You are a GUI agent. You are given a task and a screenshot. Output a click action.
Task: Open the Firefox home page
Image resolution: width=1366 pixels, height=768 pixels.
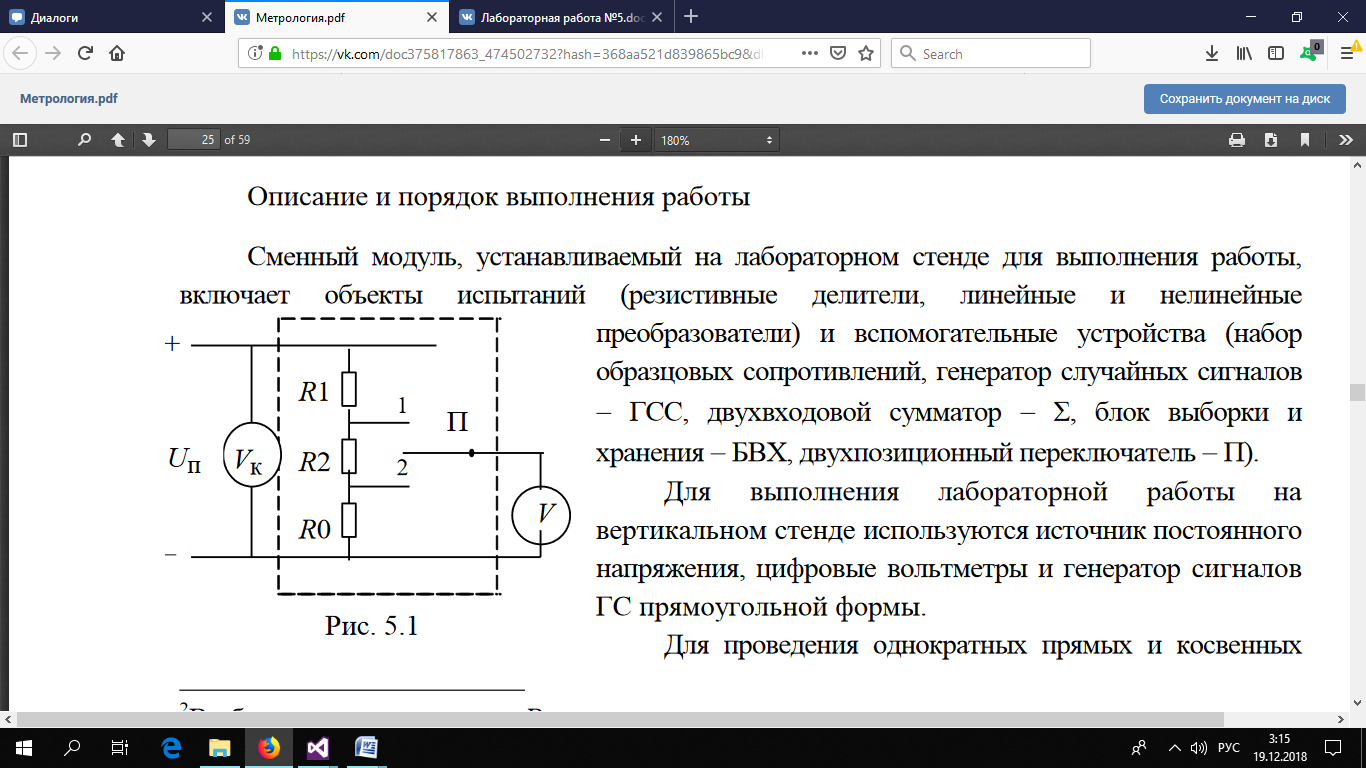coord(117,53)
